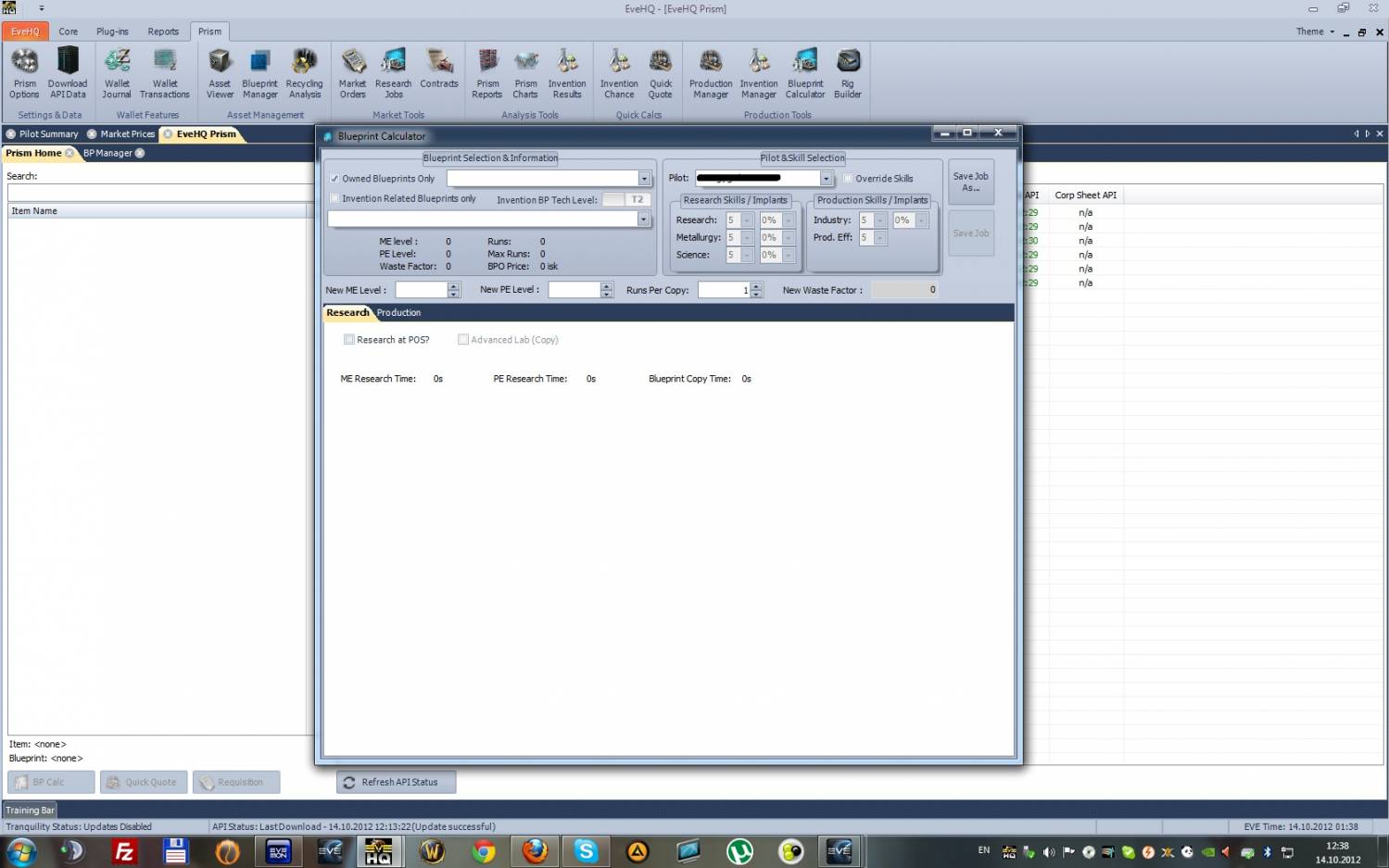Open the Pilot dropdown
Image resolution: width=1389 pixels, height=868 pixels.
[x=826, y=178]
